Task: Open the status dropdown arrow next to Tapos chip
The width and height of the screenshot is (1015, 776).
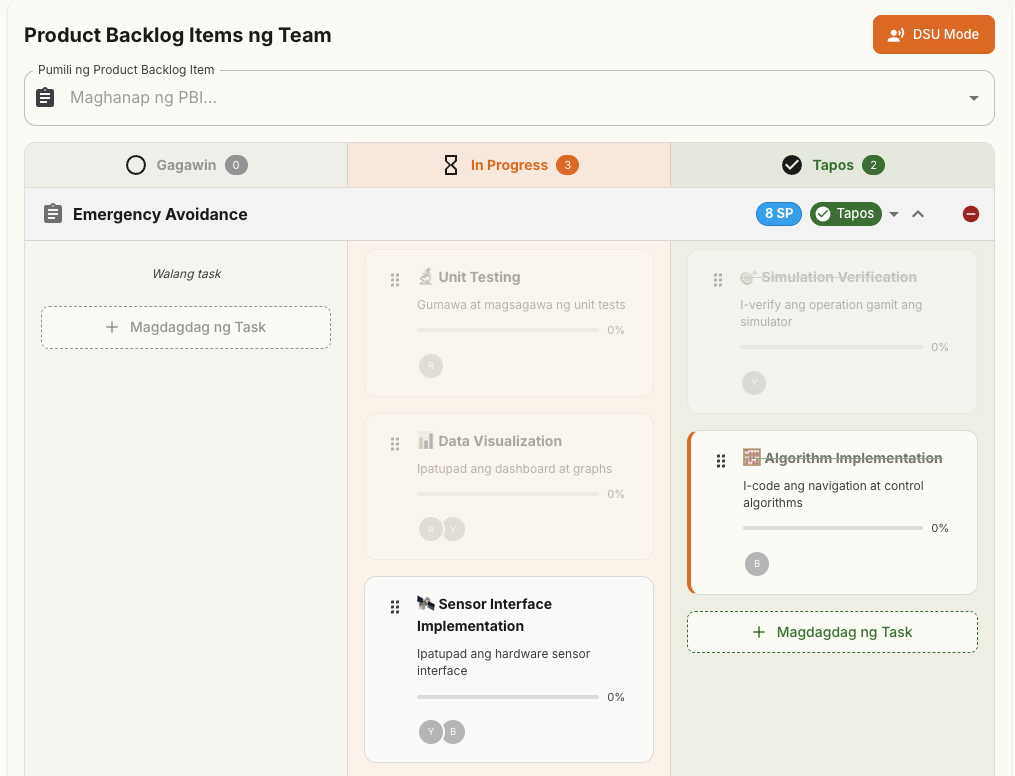Action: 894,213
